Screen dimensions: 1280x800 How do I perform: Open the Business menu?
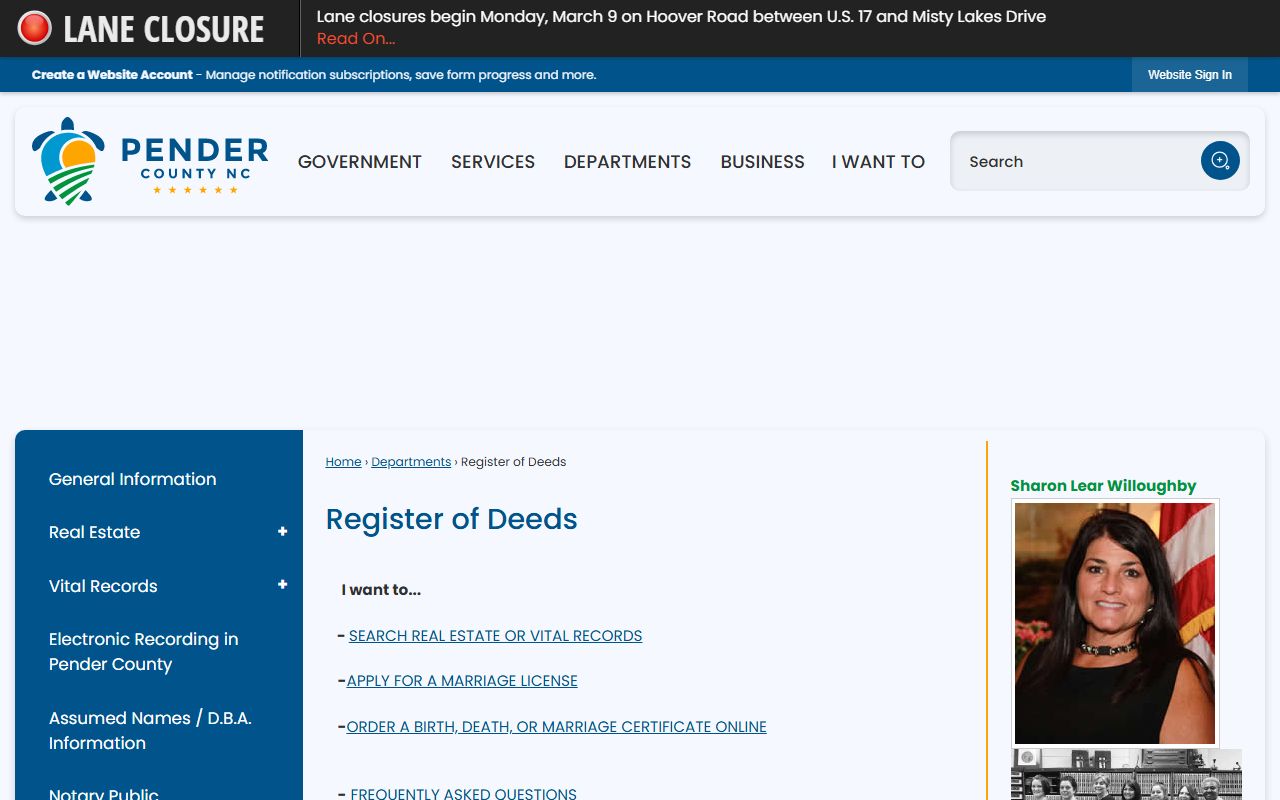click(763, 162)
